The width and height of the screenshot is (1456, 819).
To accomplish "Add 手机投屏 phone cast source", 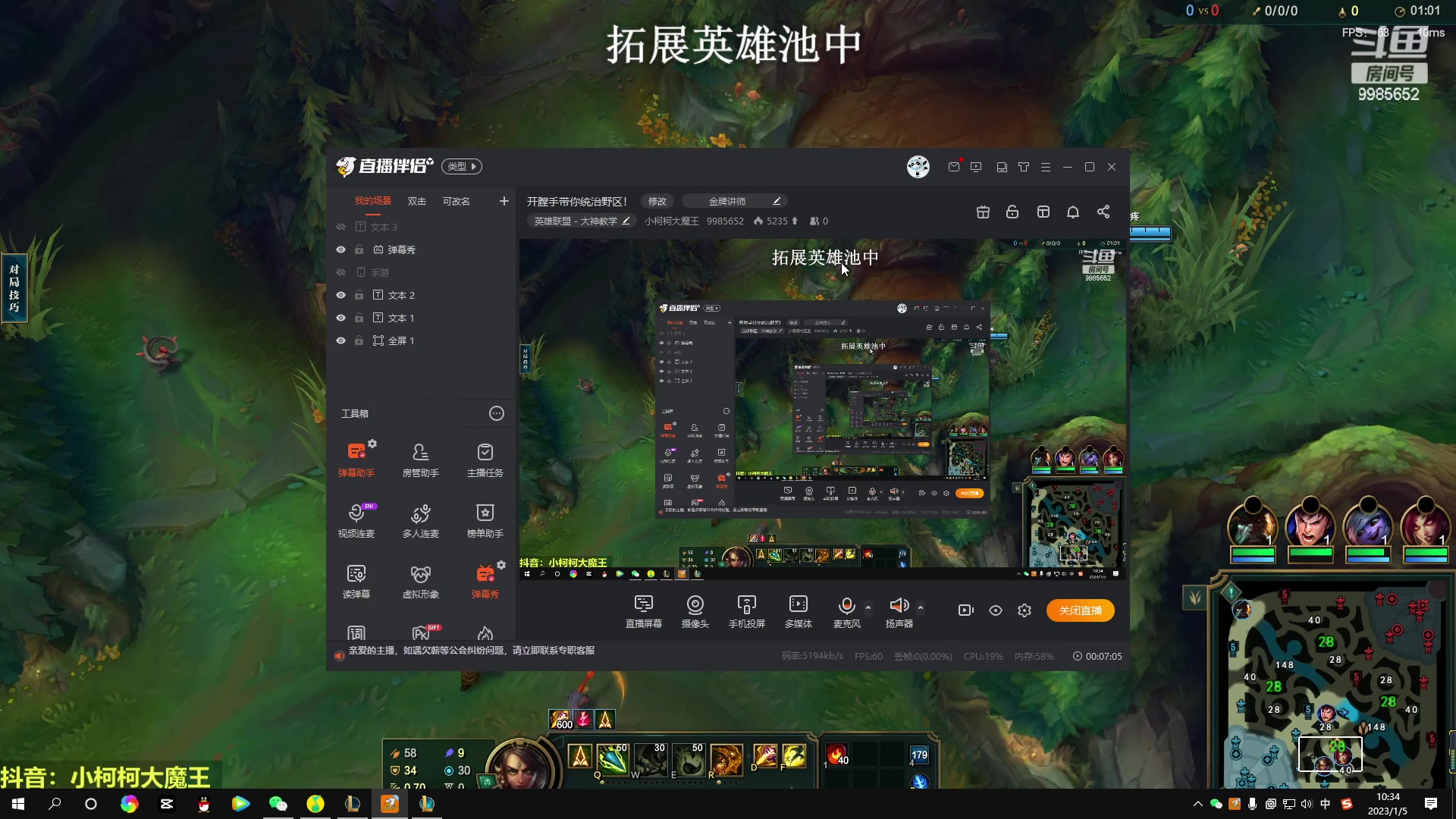I will [x=746, y=611].
